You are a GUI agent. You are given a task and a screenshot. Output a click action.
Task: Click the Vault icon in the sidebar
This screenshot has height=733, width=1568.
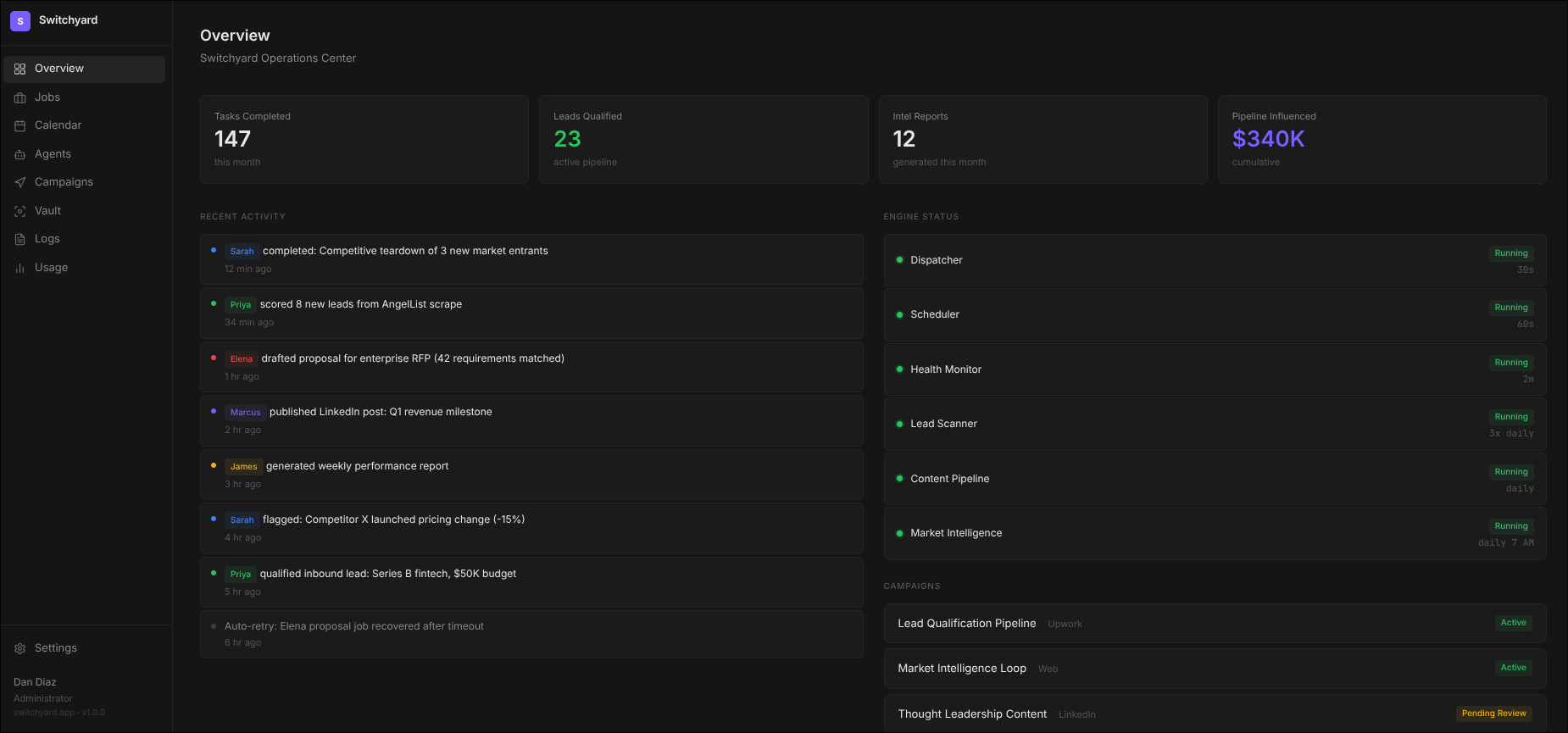[19, 211]
